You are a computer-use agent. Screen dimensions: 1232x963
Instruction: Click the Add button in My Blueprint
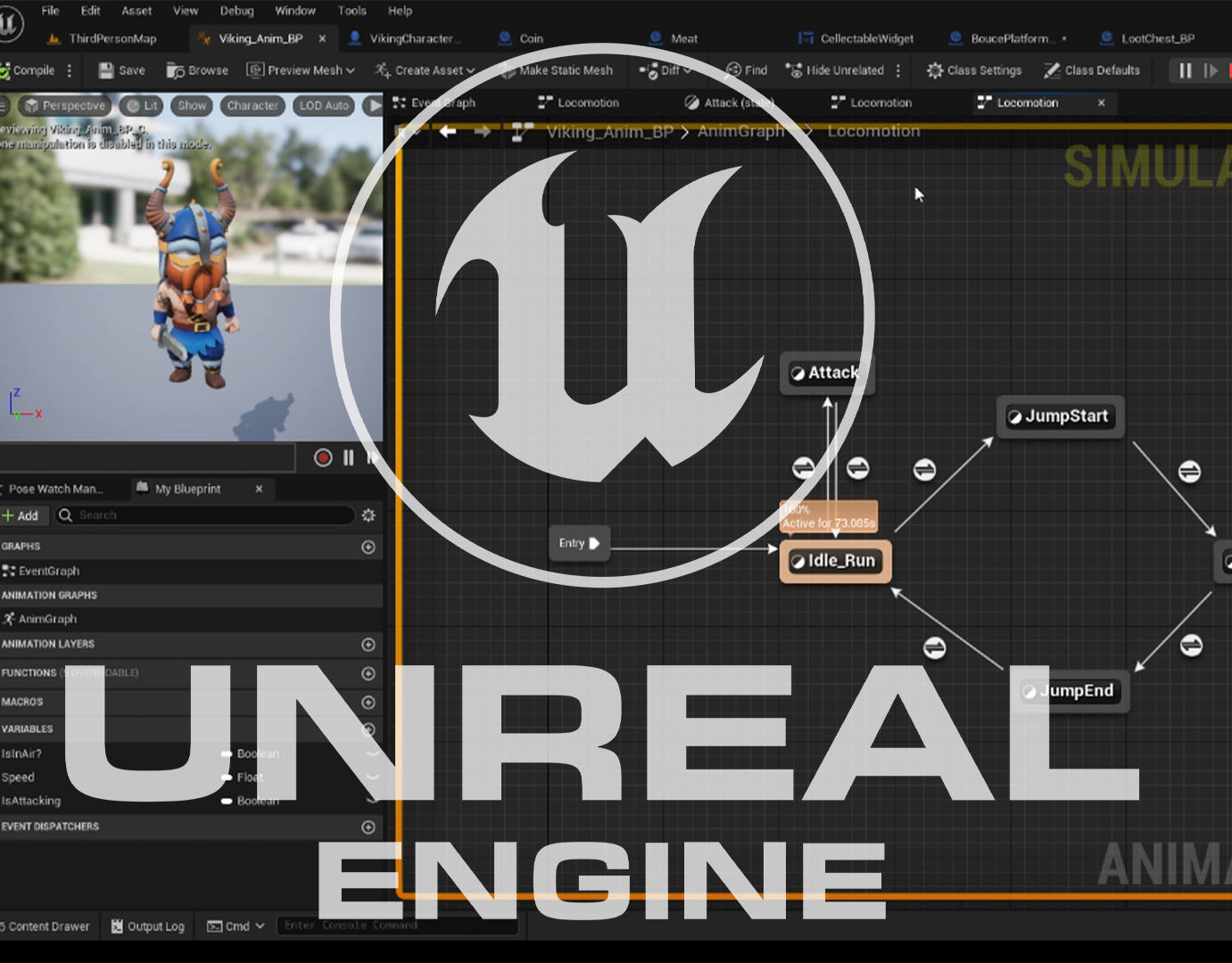21,515
